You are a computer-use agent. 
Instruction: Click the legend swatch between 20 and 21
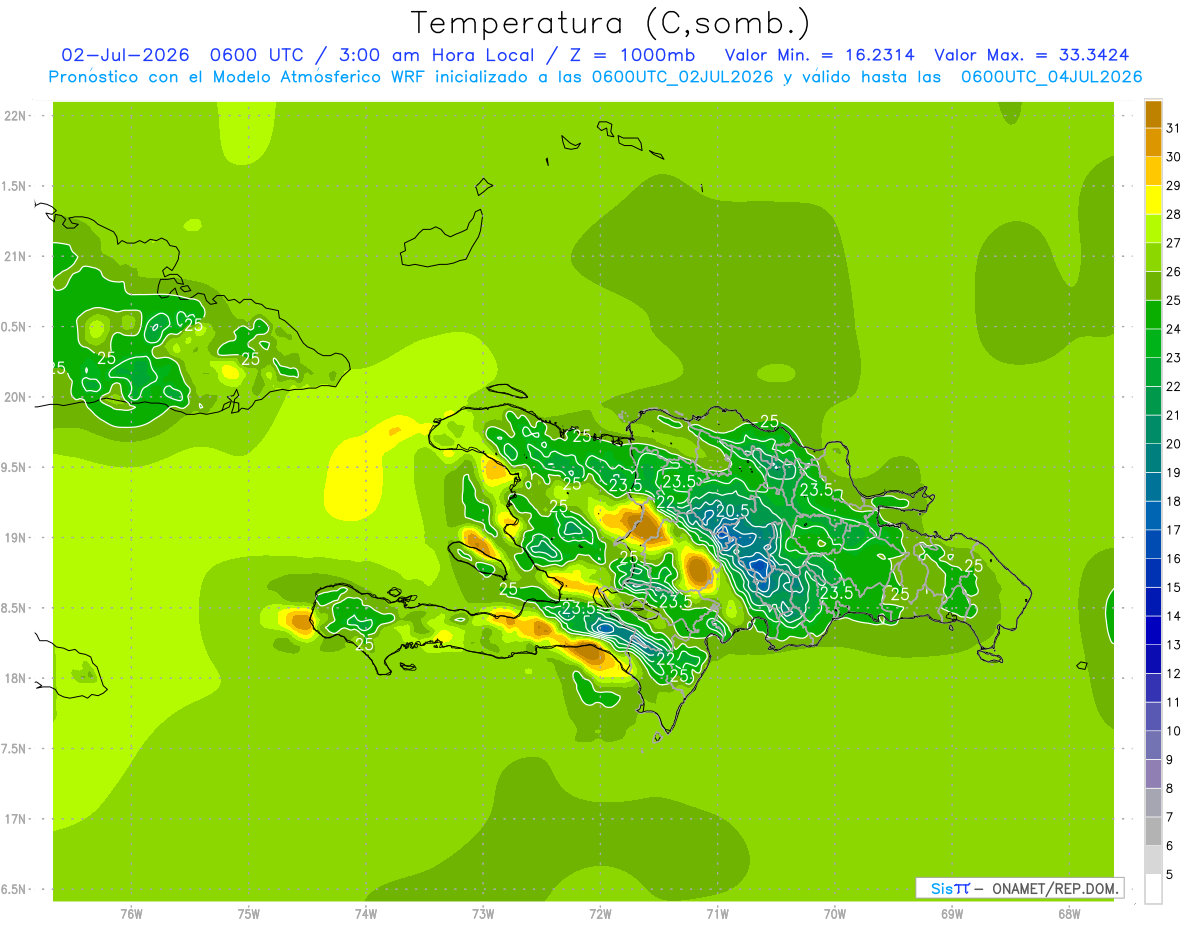click(1153, 429)
